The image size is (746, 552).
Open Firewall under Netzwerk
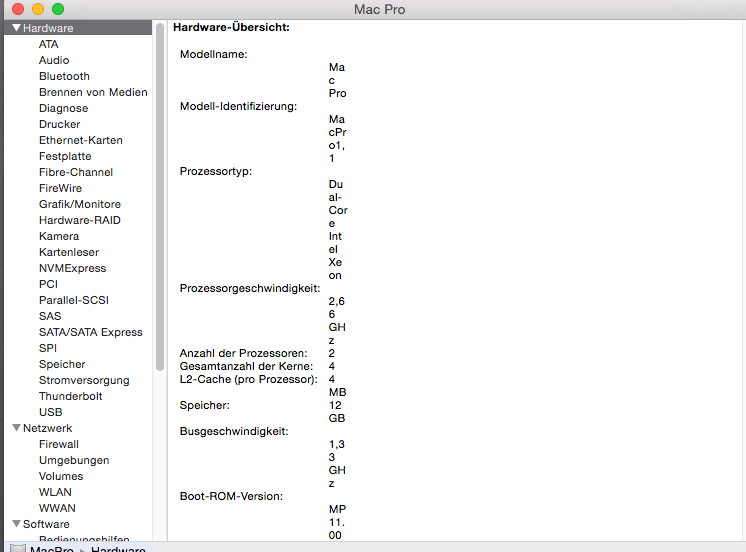[x=59, y=444]
